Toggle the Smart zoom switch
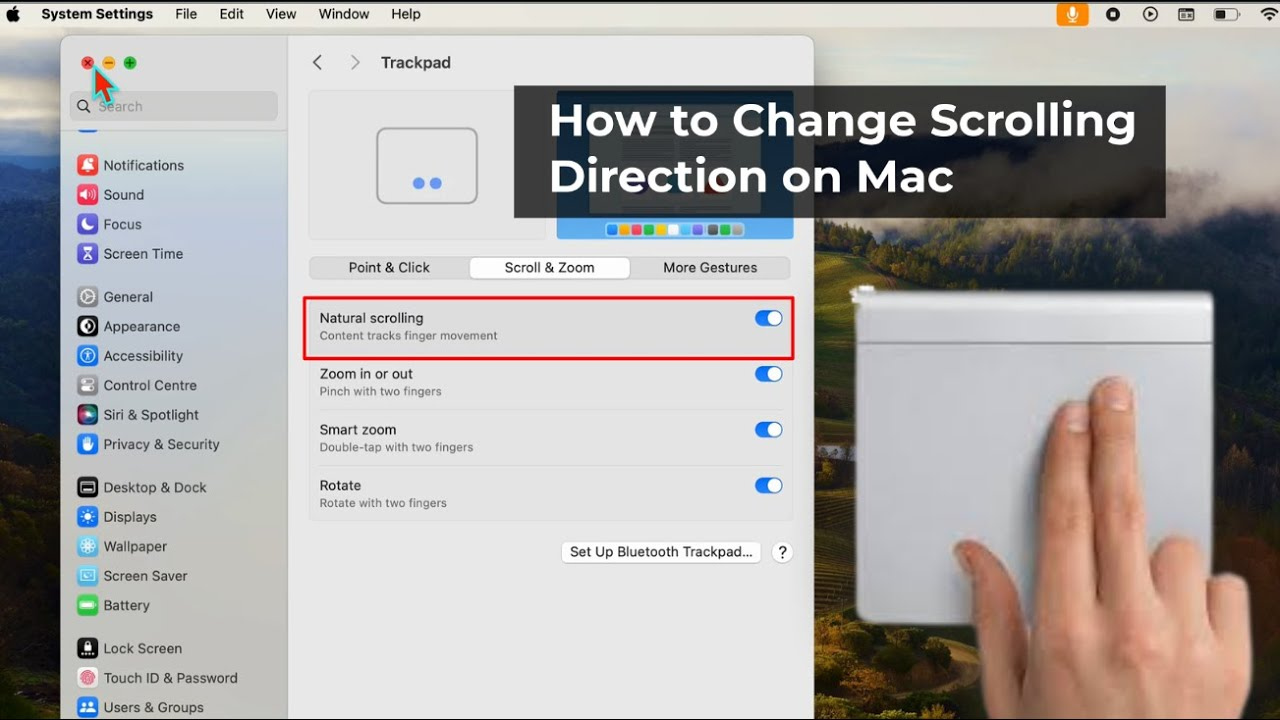Viewport: 1280px width, 720px height. click(x=768, y=430)
